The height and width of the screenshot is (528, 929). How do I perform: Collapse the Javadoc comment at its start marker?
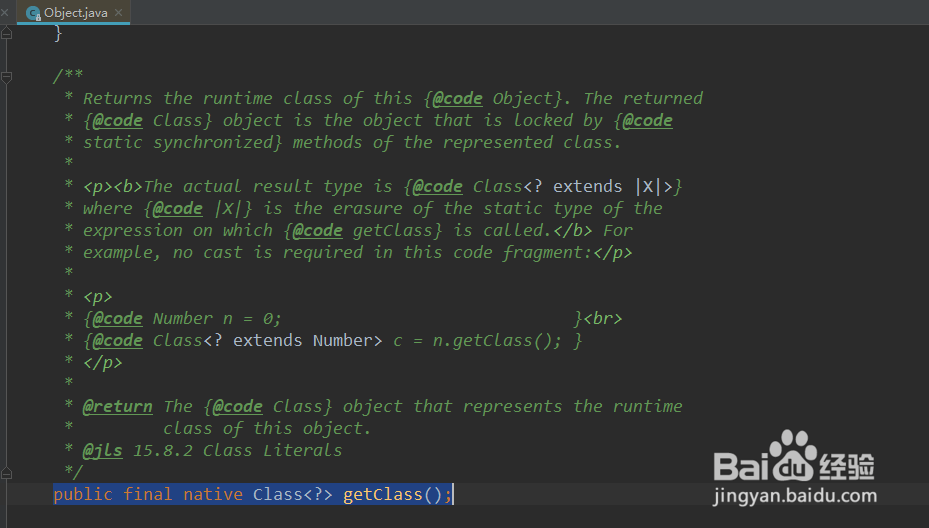7,76
